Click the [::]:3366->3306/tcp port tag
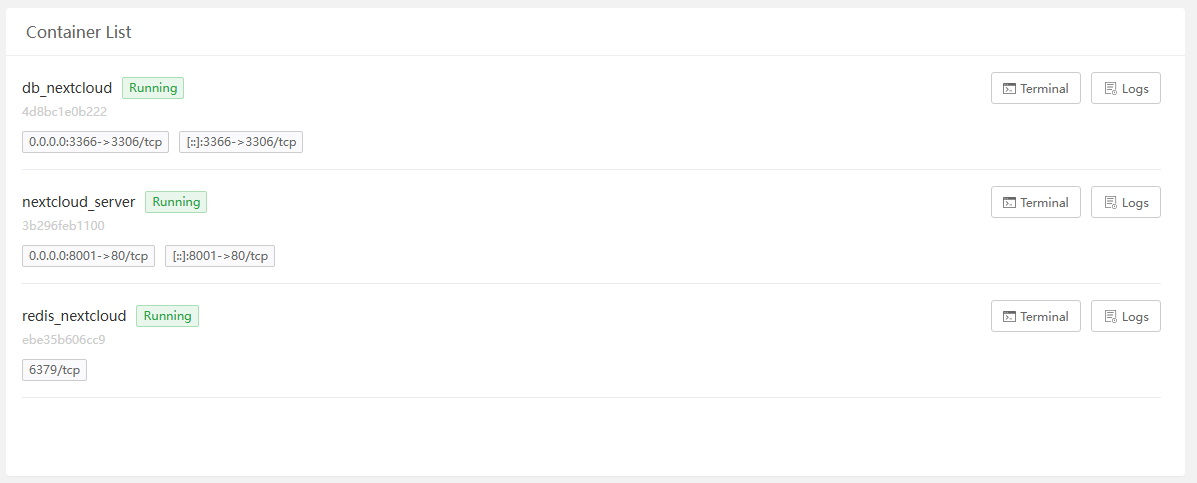Viewport: 1197px width, 483px height. point(241,142)
